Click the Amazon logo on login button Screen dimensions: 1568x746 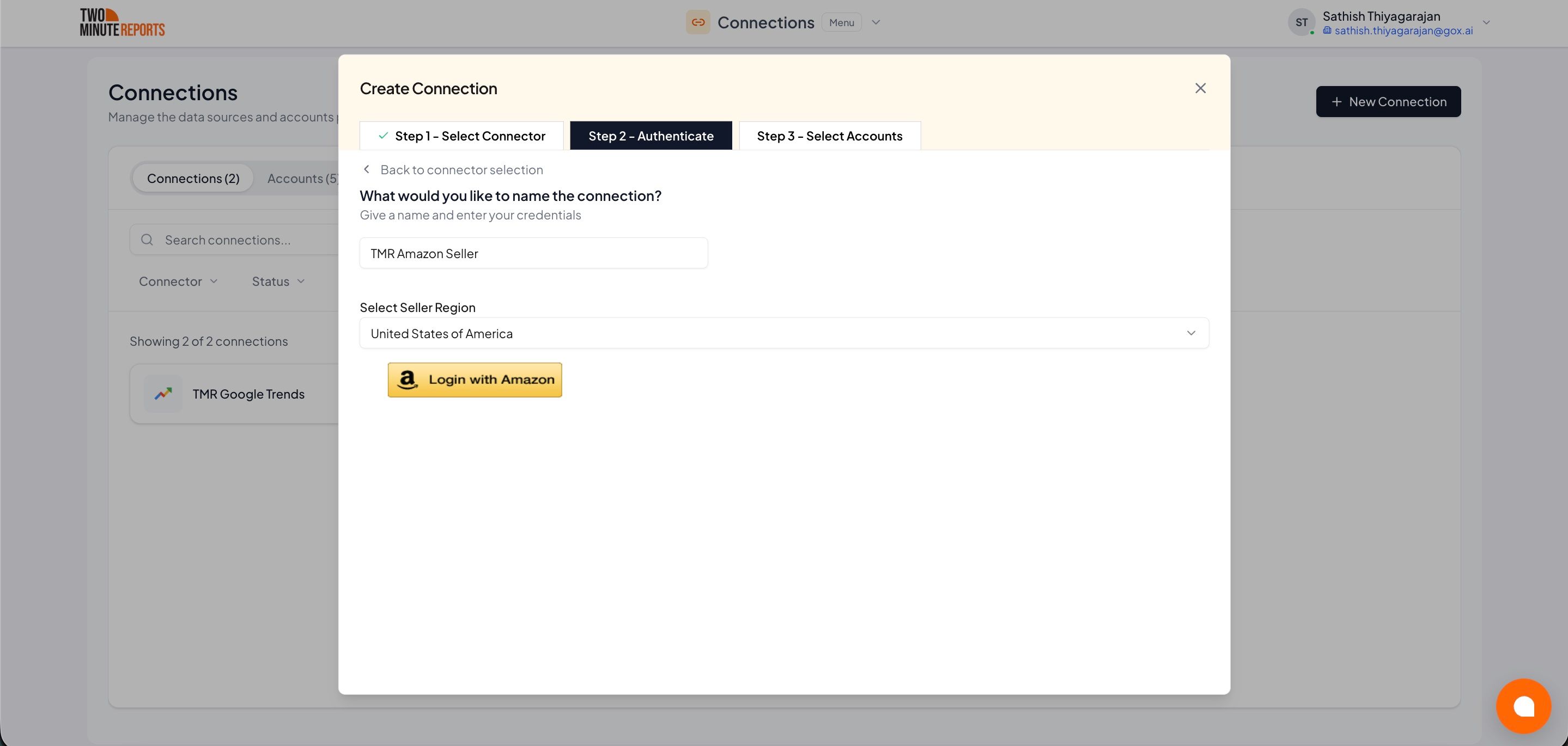(407, 380)
